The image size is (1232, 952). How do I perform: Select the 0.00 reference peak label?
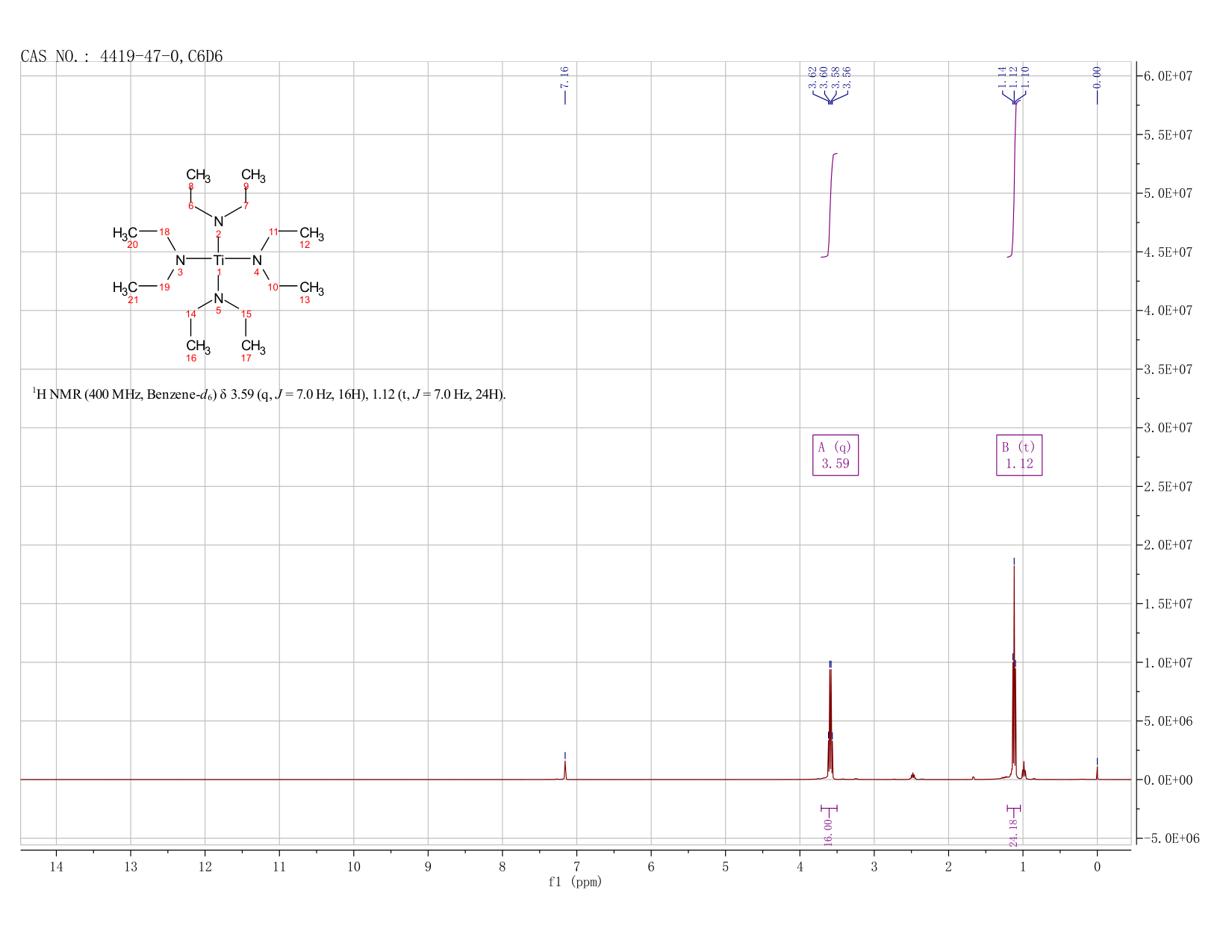click(x=1097, y=78)
